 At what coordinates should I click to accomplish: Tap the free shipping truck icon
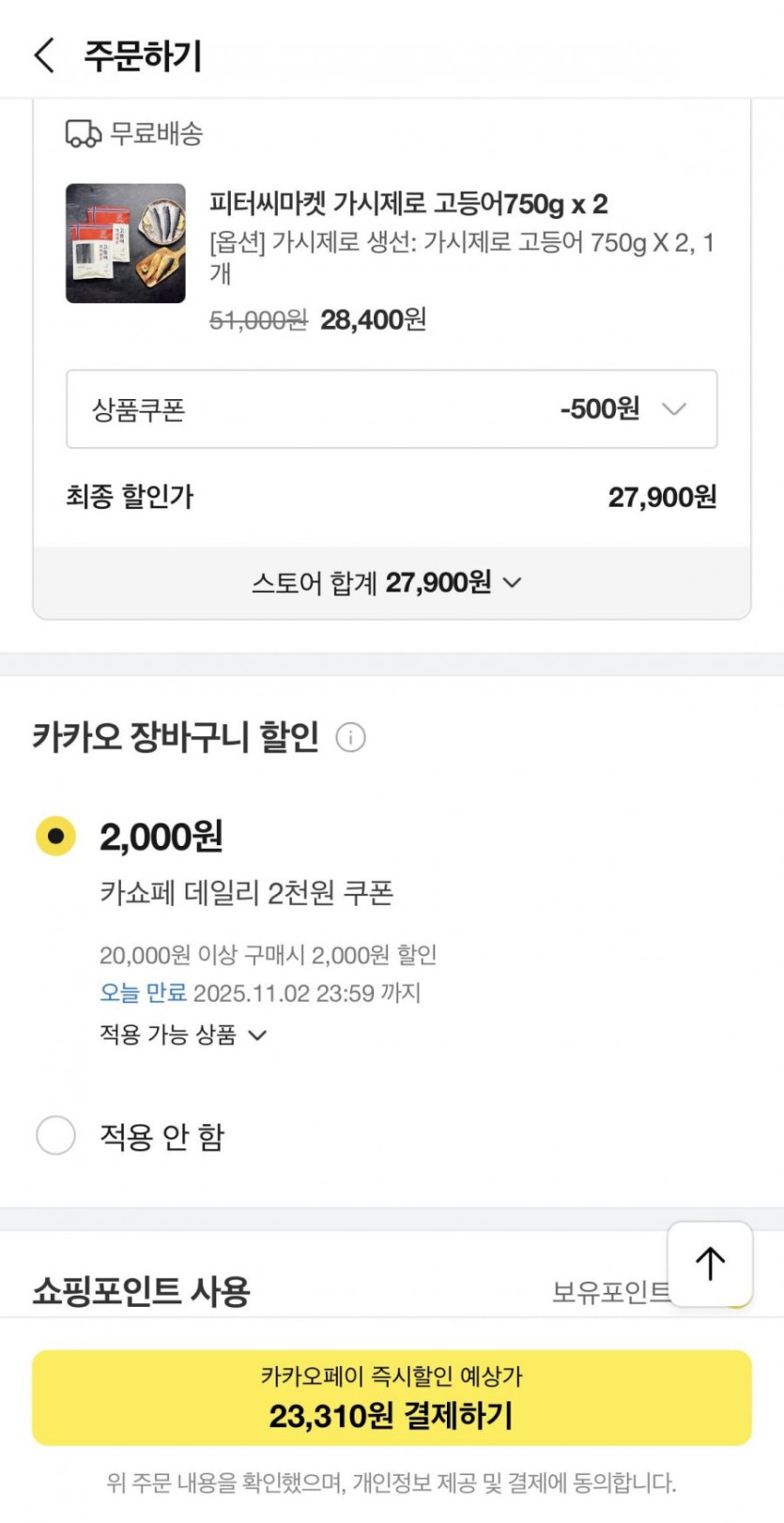click(x=83, y=133)
